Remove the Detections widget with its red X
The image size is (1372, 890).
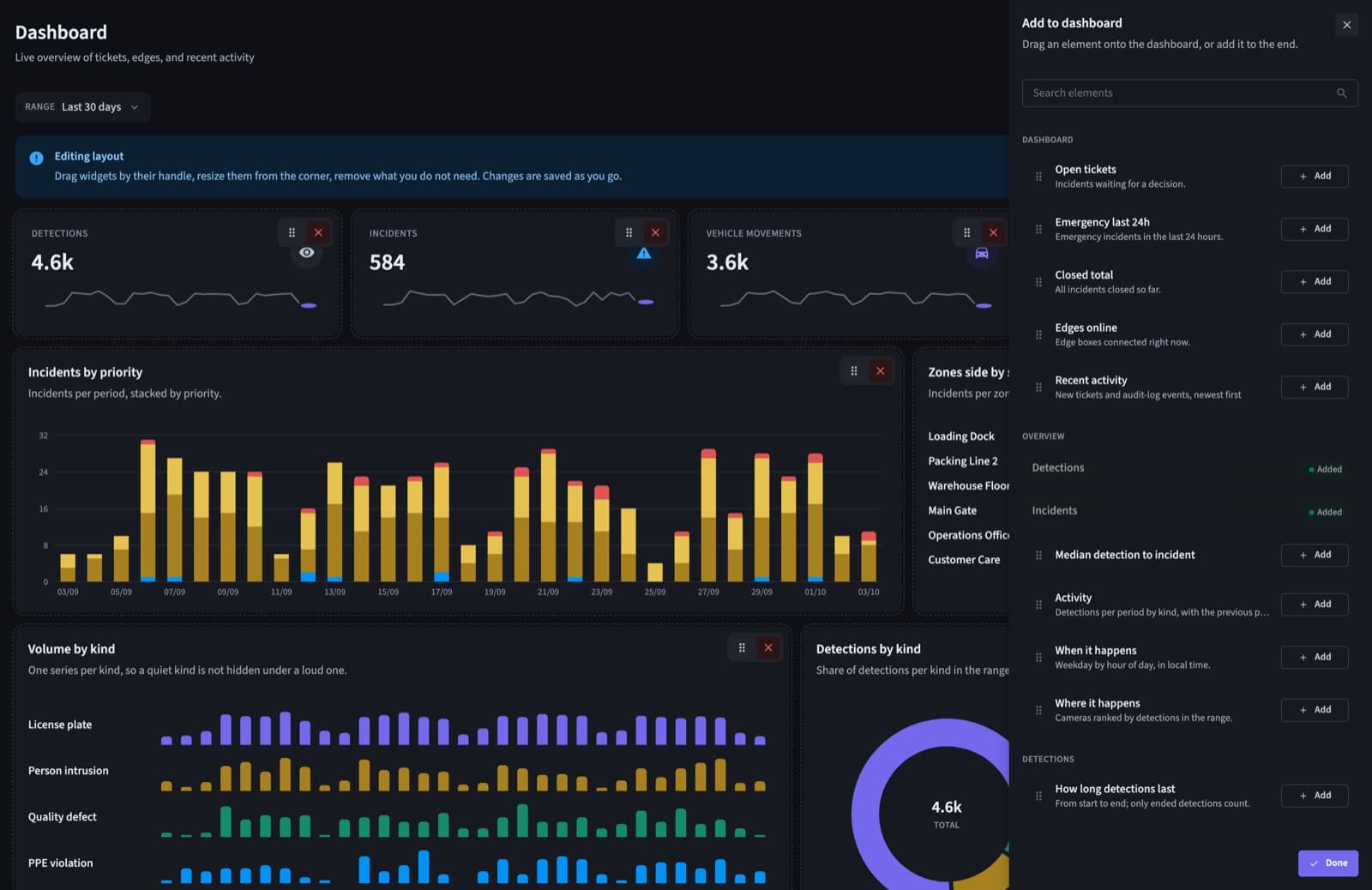pyautogui.click(x=318, y=232)
